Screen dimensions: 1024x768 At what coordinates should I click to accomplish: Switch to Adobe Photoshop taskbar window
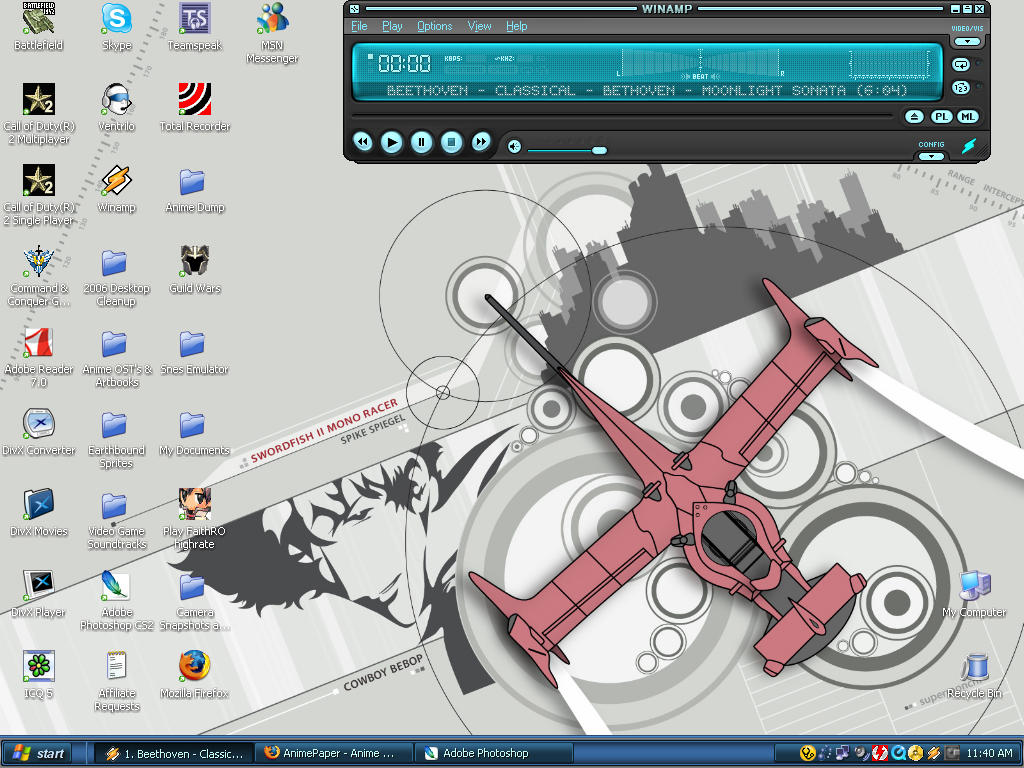click(494, 754)
